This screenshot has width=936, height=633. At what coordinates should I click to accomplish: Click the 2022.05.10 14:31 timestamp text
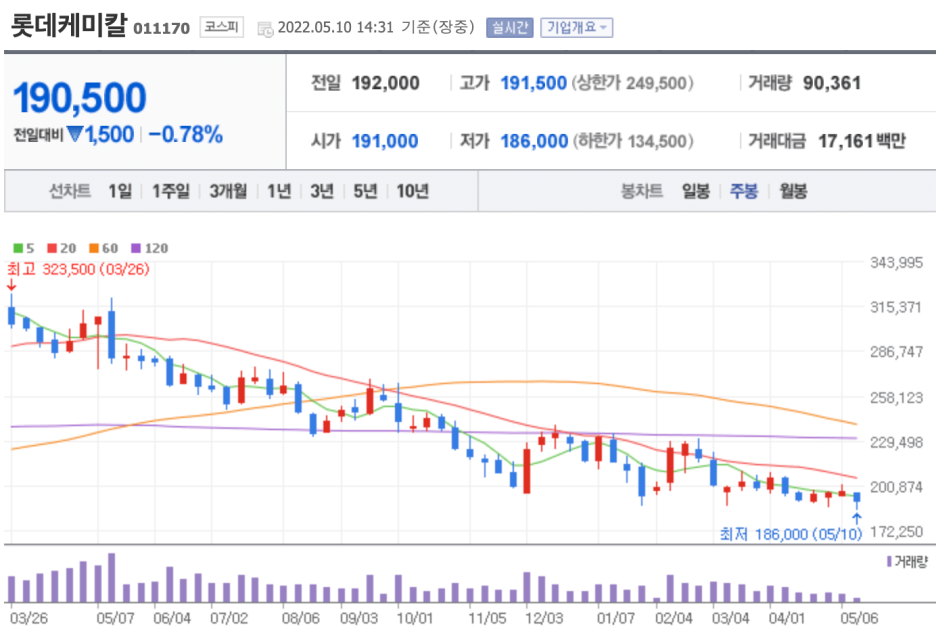[x=335, y=27]
